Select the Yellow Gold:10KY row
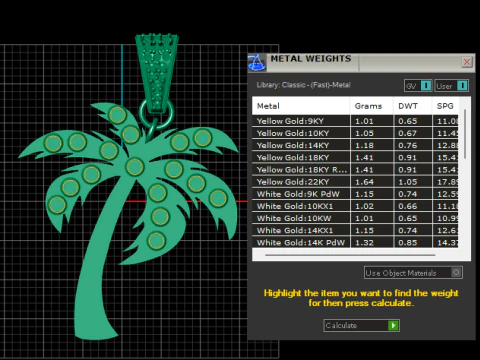Screen dimensions: 480x360 tap(355, 133)
